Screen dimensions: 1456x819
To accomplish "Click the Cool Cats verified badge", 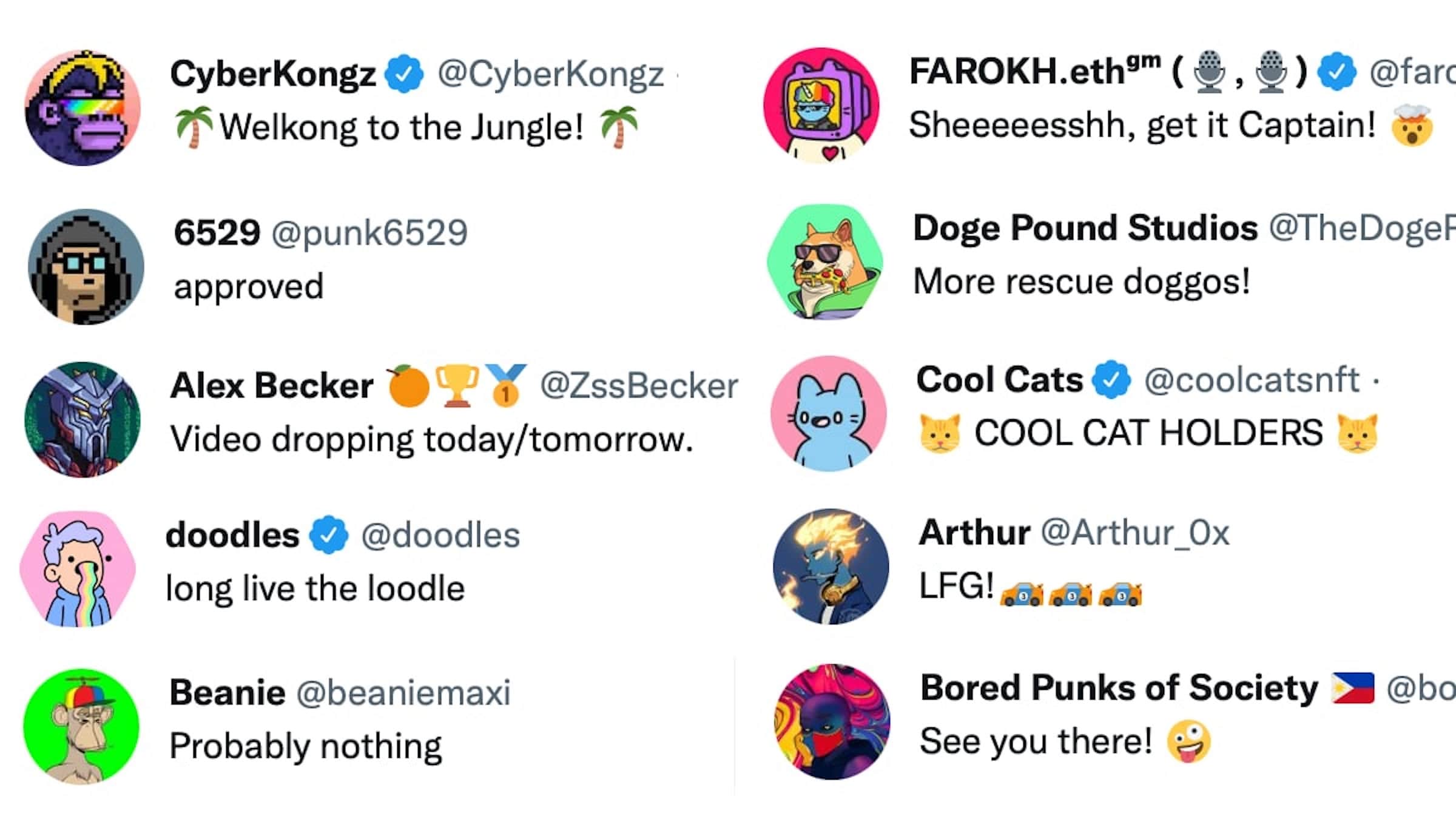I will pos(1111,380).
